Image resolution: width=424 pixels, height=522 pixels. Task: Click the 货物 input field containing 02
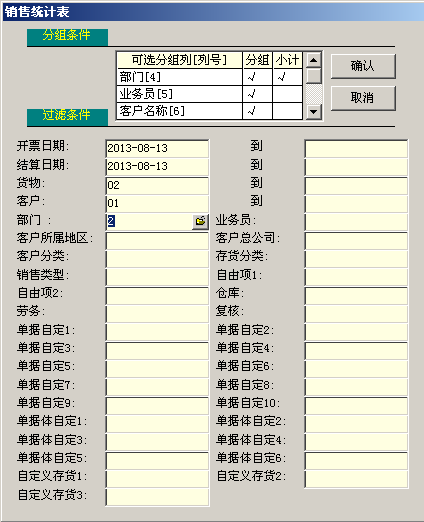(x=157, y=185)
